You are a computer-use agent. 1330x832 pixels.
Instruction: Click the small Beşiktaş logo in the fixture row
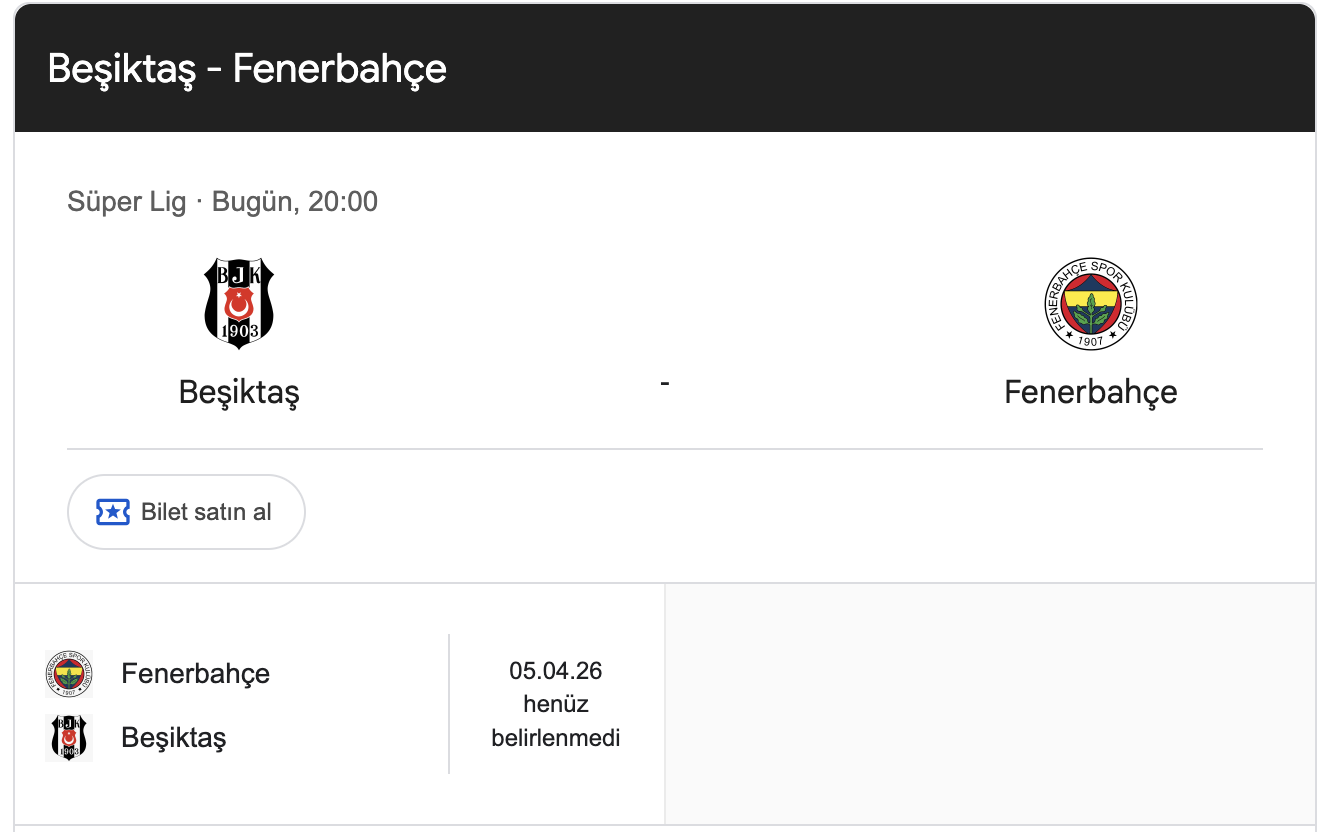click(x=69, y=738)
